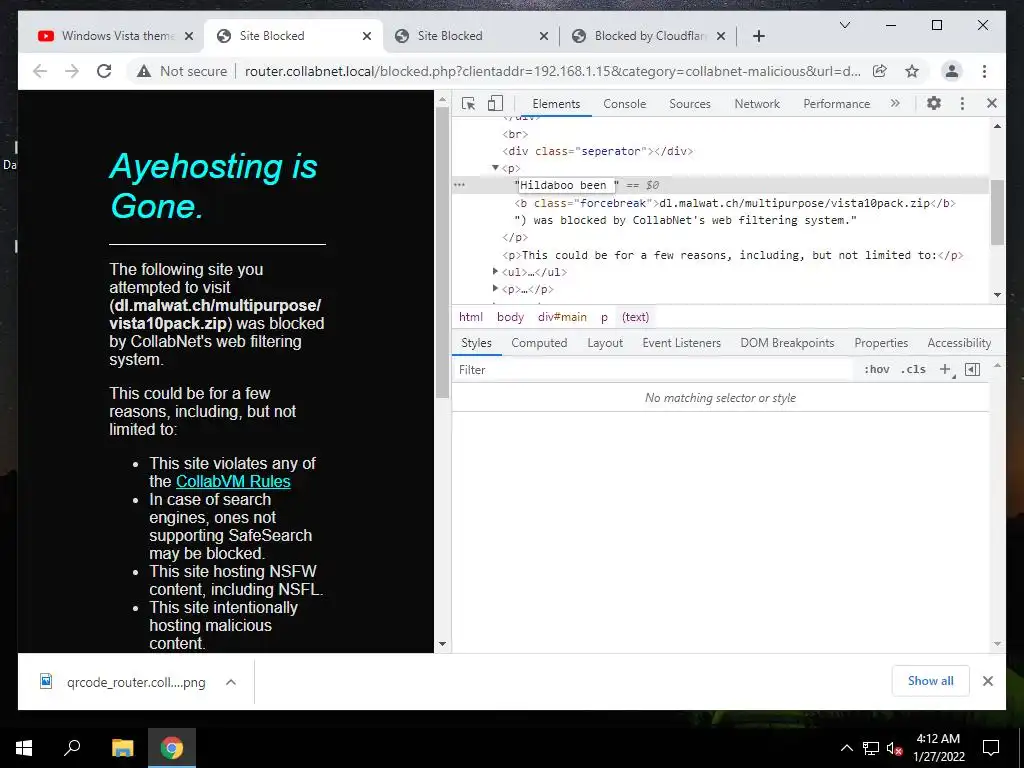The height and width of the screenshot is (768, 1024).
Task: Close the DevTools panel
Action: click(991, 103)
